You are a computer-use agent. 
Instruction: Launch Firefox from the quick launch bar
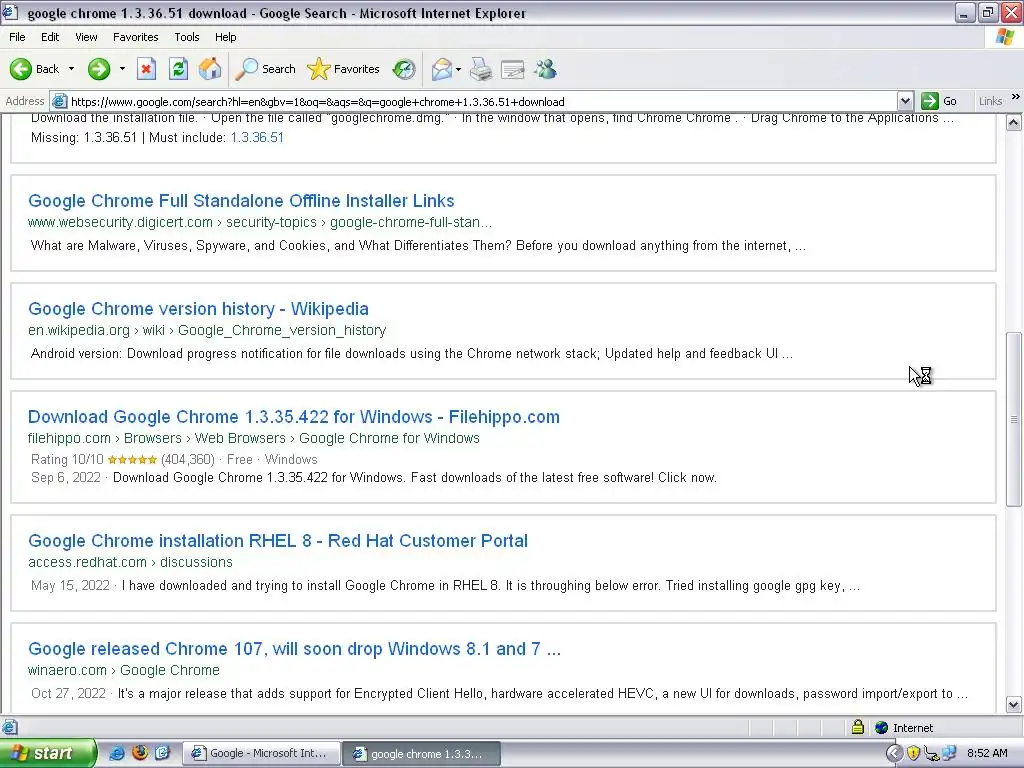tap(140, 753)
